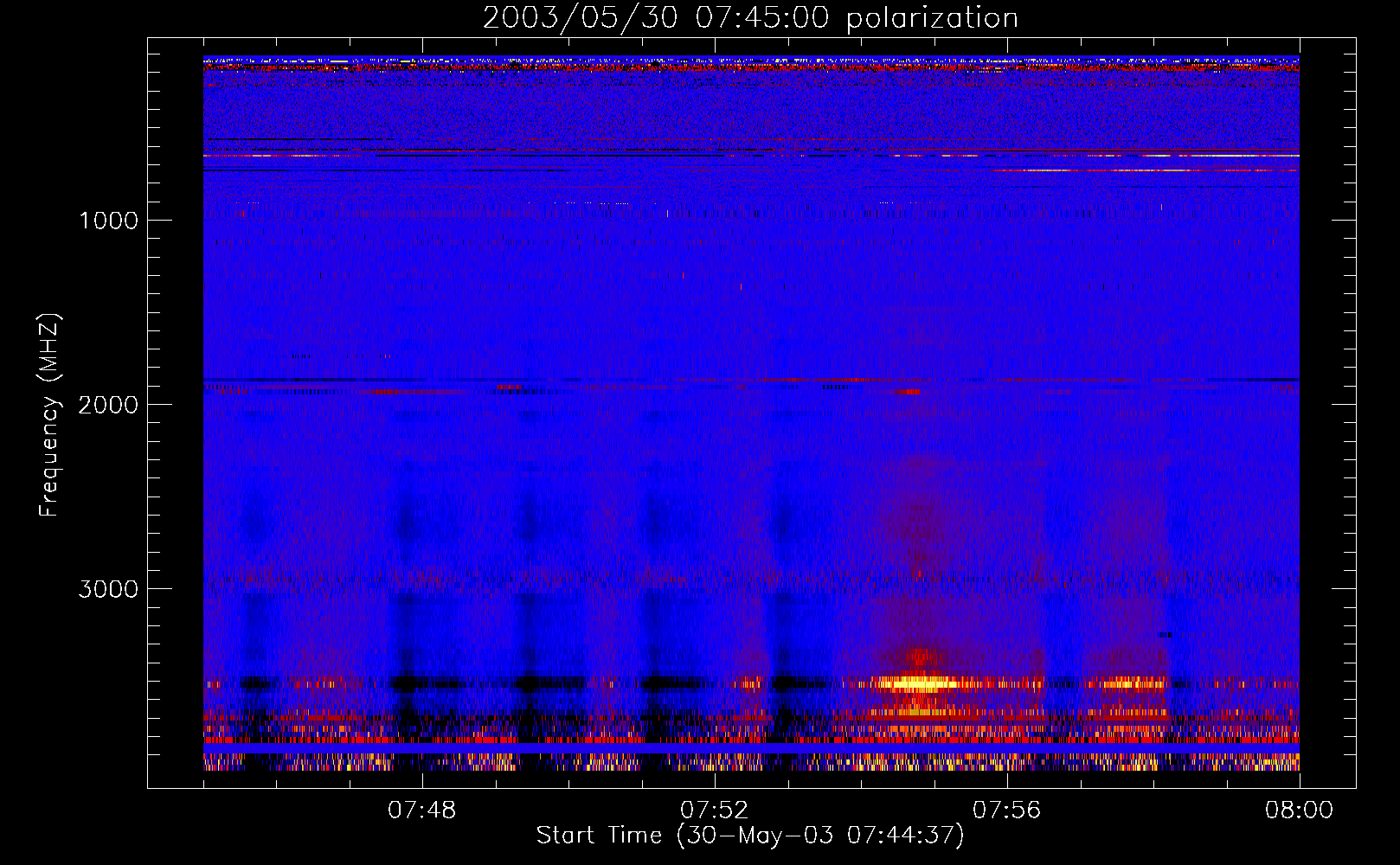Click the 08:00 time axis label

coord(1299,811)
